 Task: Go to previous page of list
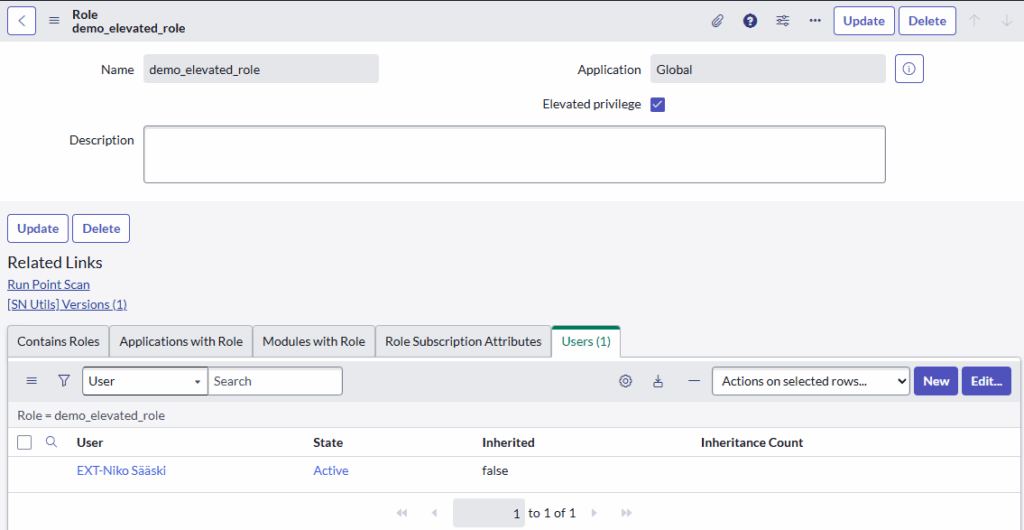click(x=434, y=513)
